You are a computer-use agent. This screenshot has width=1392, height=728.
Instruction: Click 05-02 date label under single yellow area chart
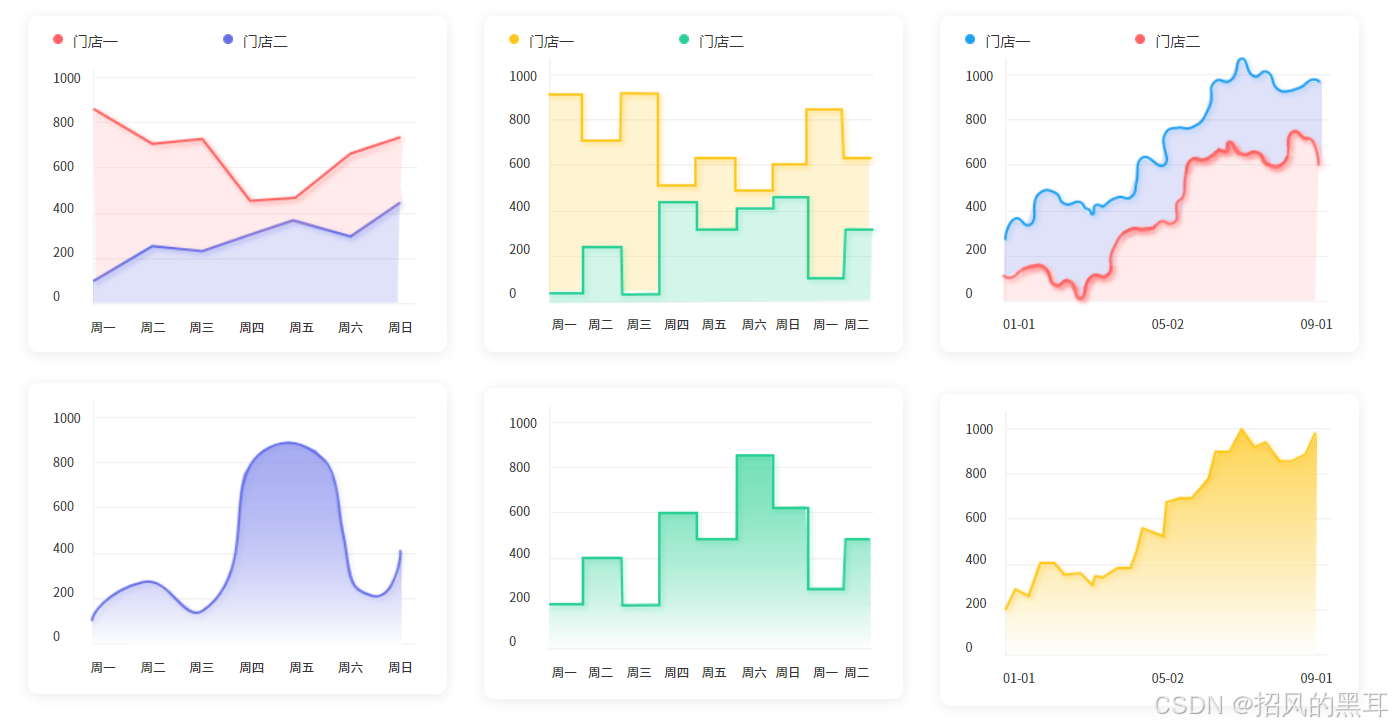1167,678
